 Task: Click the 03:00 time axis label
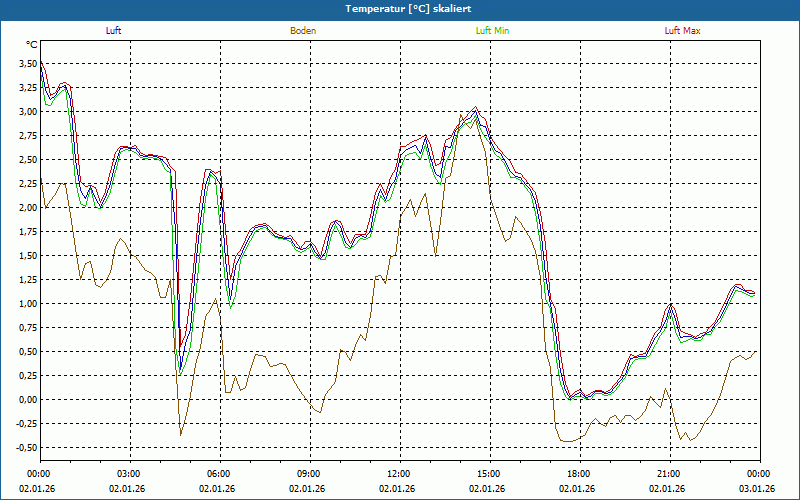[x=128, y=474]
